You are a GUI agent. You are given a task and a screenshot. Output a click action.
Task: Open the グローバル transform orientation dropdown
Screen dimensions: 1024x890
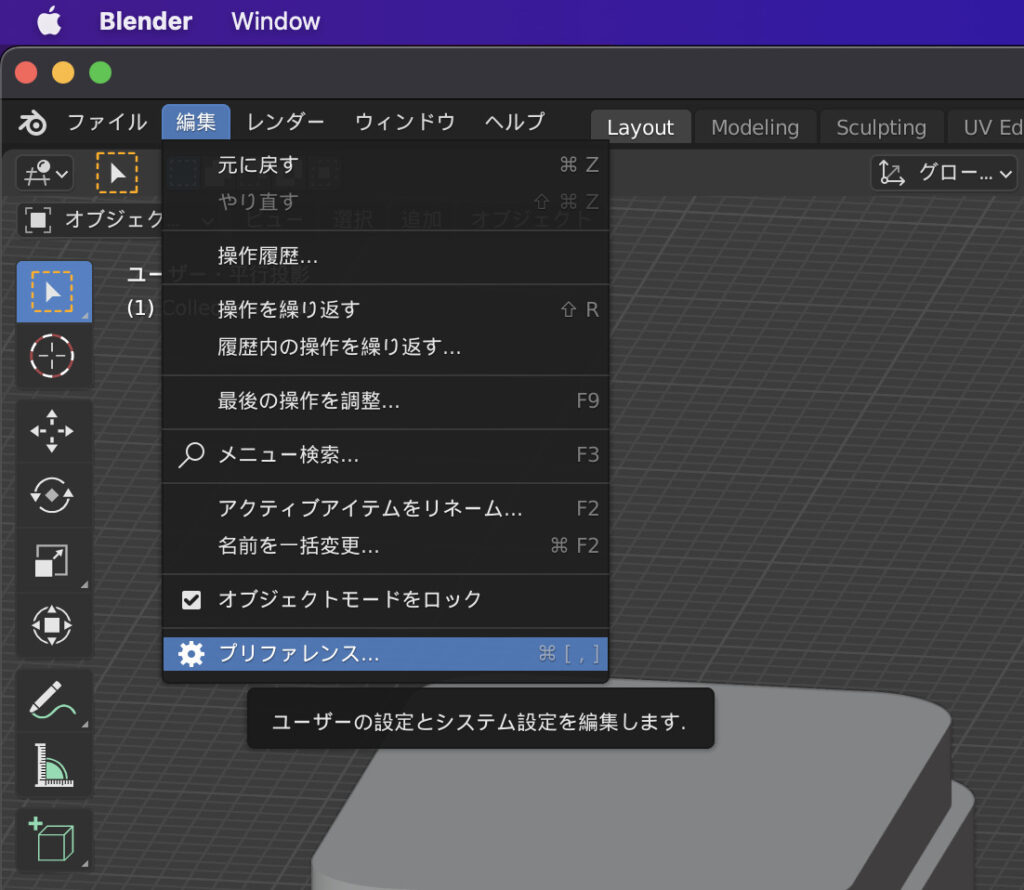(943, 172)
